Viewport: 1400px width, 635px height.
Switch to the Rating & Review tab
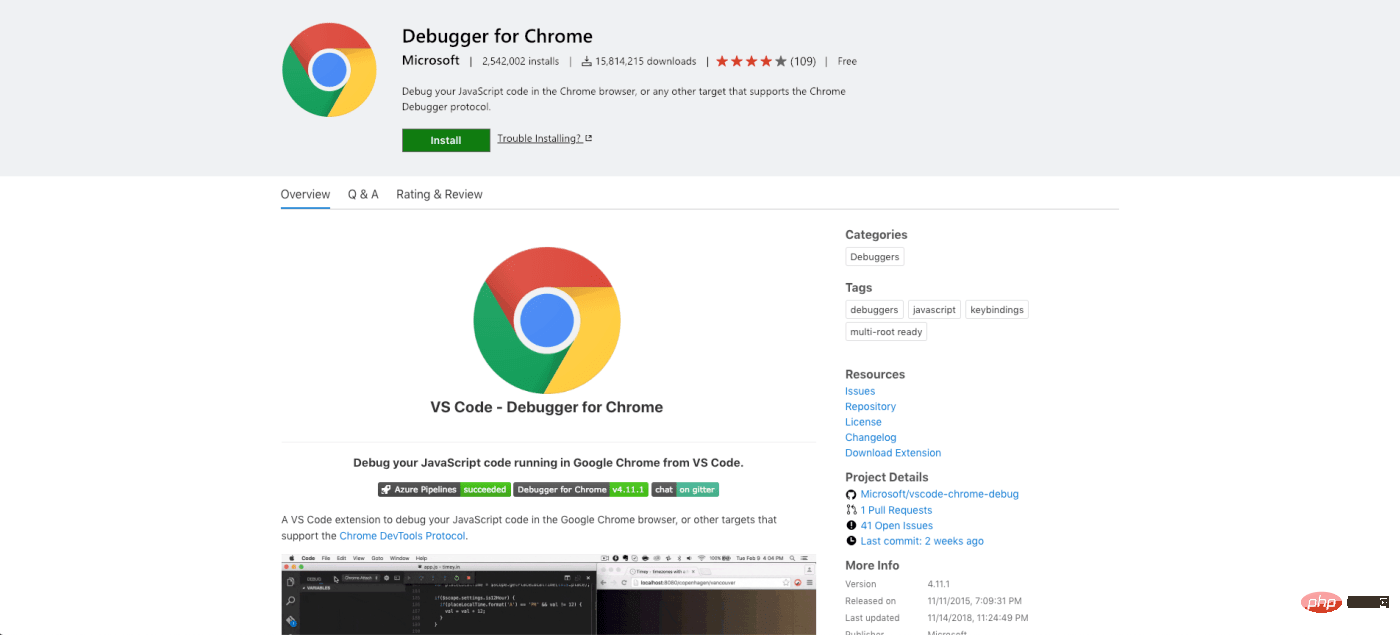pyautogui.click(x=439, y=194)
